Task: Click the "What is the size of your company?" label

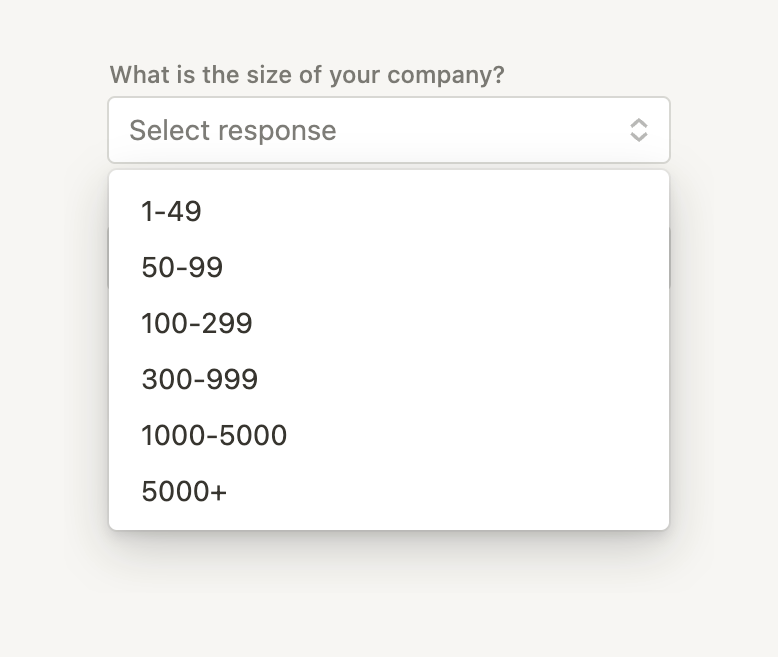Action: tap(307, 75)
